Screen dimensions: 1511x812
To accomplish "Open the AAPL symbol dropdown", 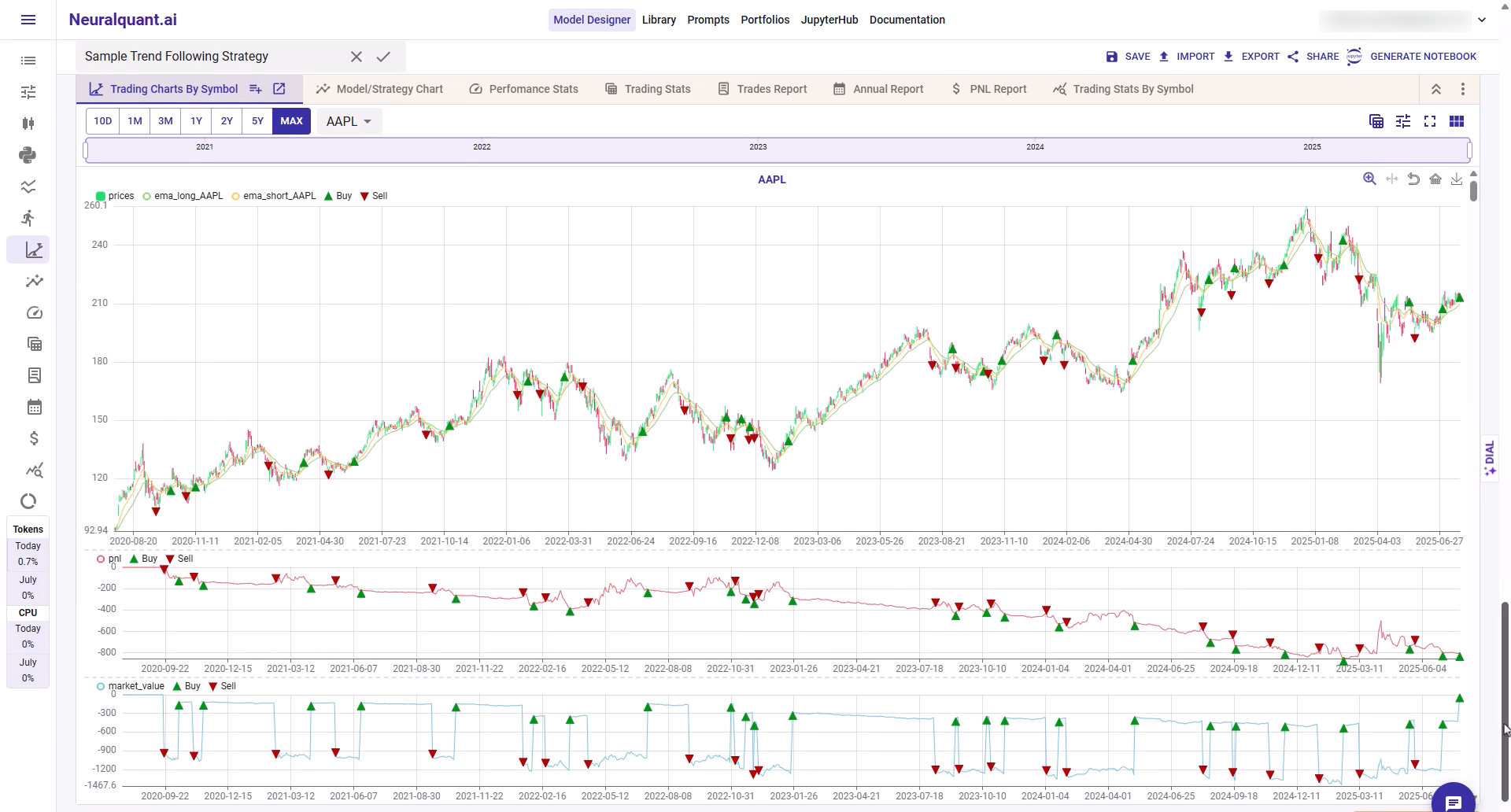I will pos(349,121).
